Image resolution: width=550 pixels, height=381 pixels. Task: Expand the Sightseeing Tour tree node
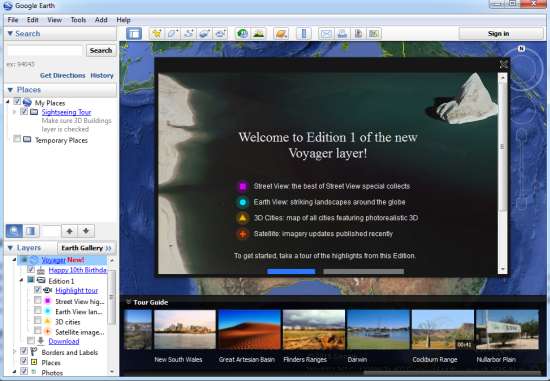click(x=14, y=112)
